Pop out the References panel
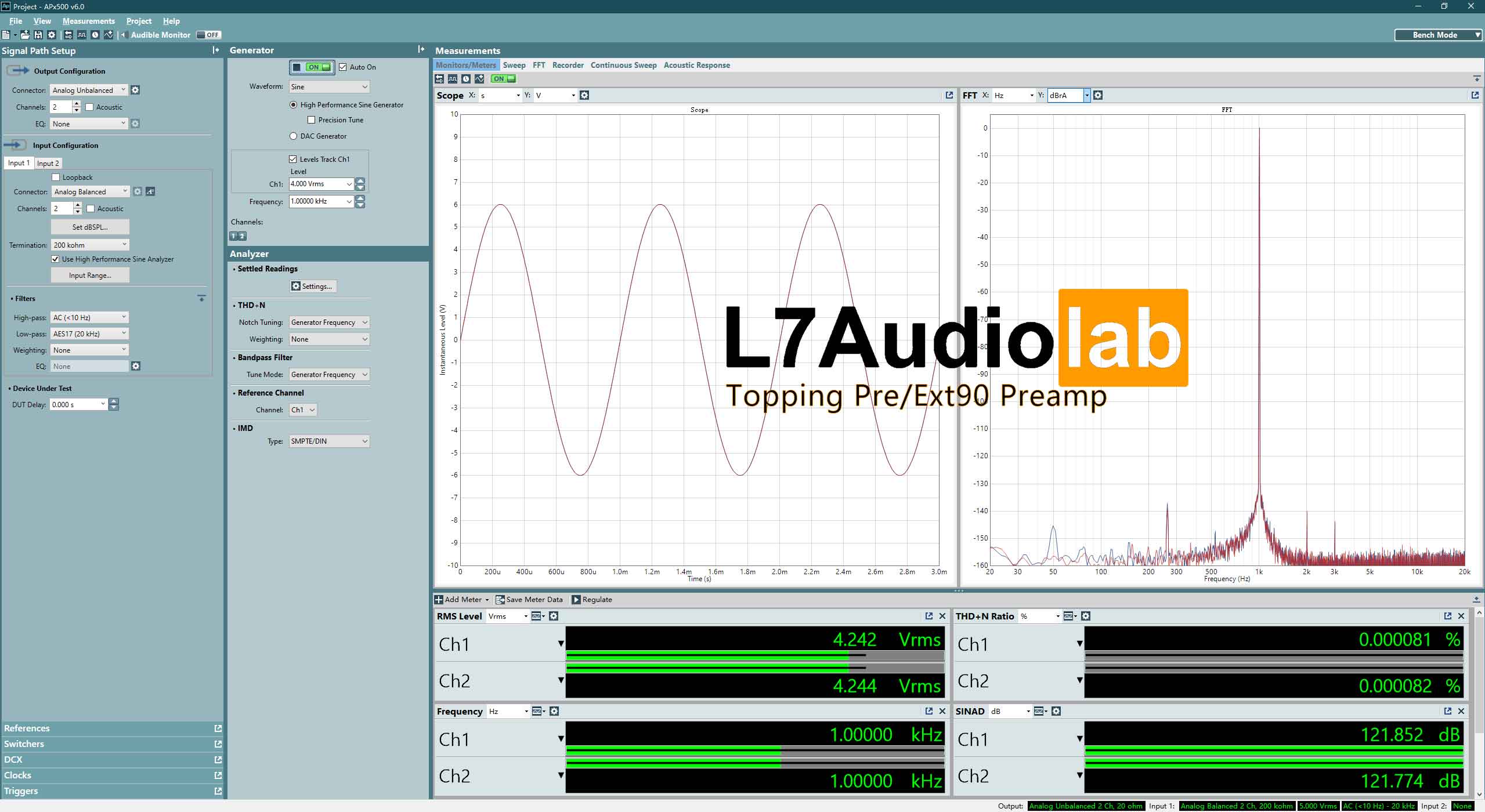 pyautogui.click(x=218, y=728)
